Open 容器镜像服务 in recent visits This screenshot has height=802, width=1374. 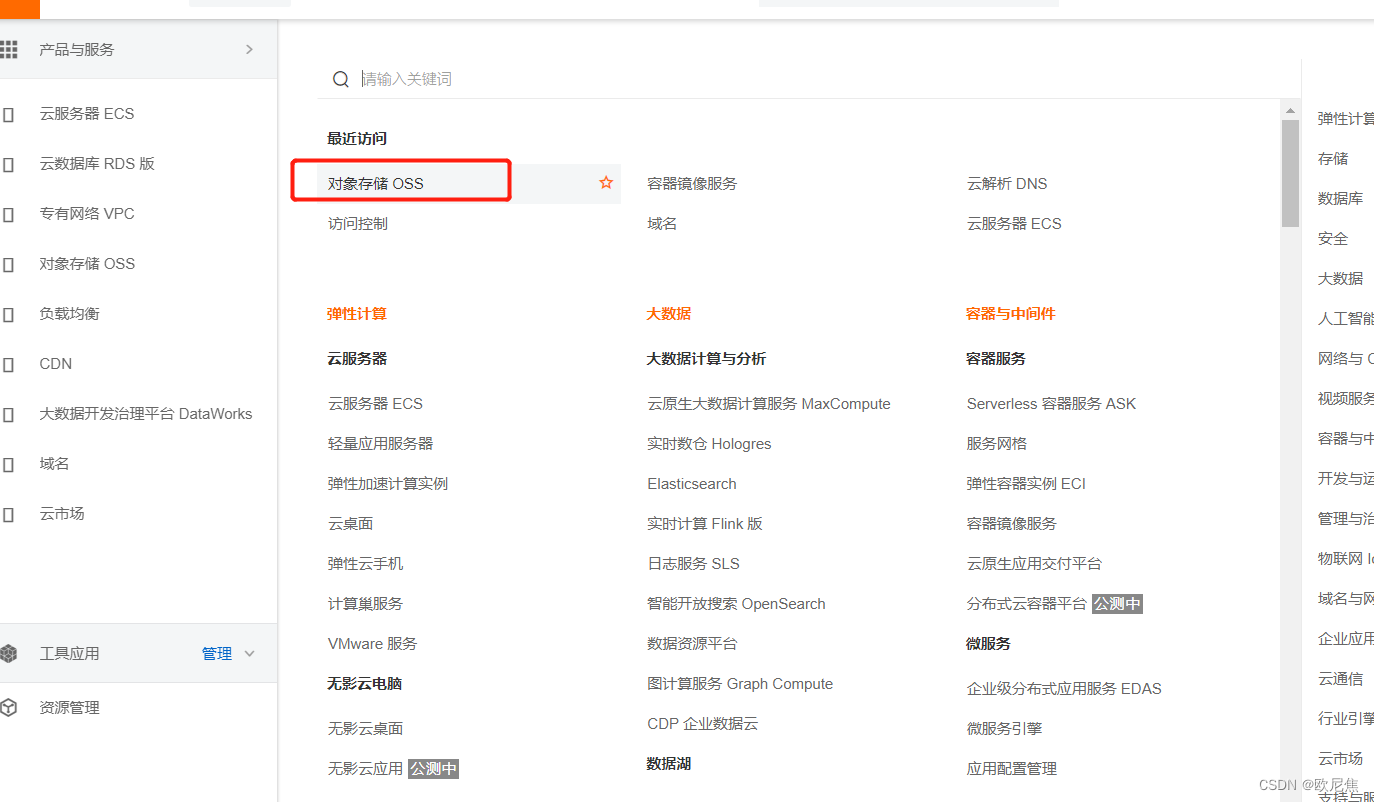pyautogui.click(x=692, y=183)
